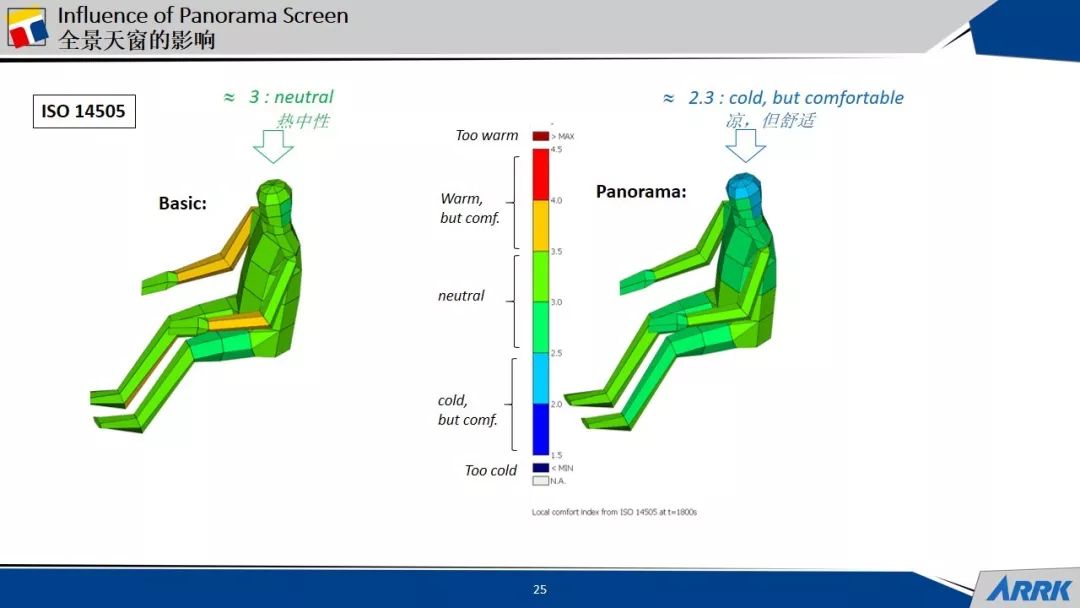1080x608 pixels.
Task: Click the colored logo icon beside the slide title
Action: click(x=27, y=27)
